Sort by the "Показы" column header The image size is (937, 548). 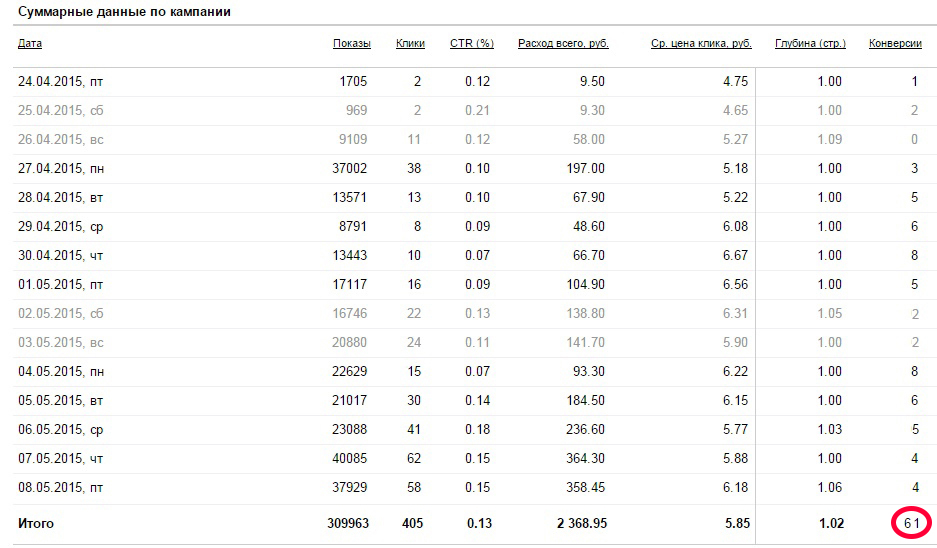pyautogui.click(x=351, y=44)
